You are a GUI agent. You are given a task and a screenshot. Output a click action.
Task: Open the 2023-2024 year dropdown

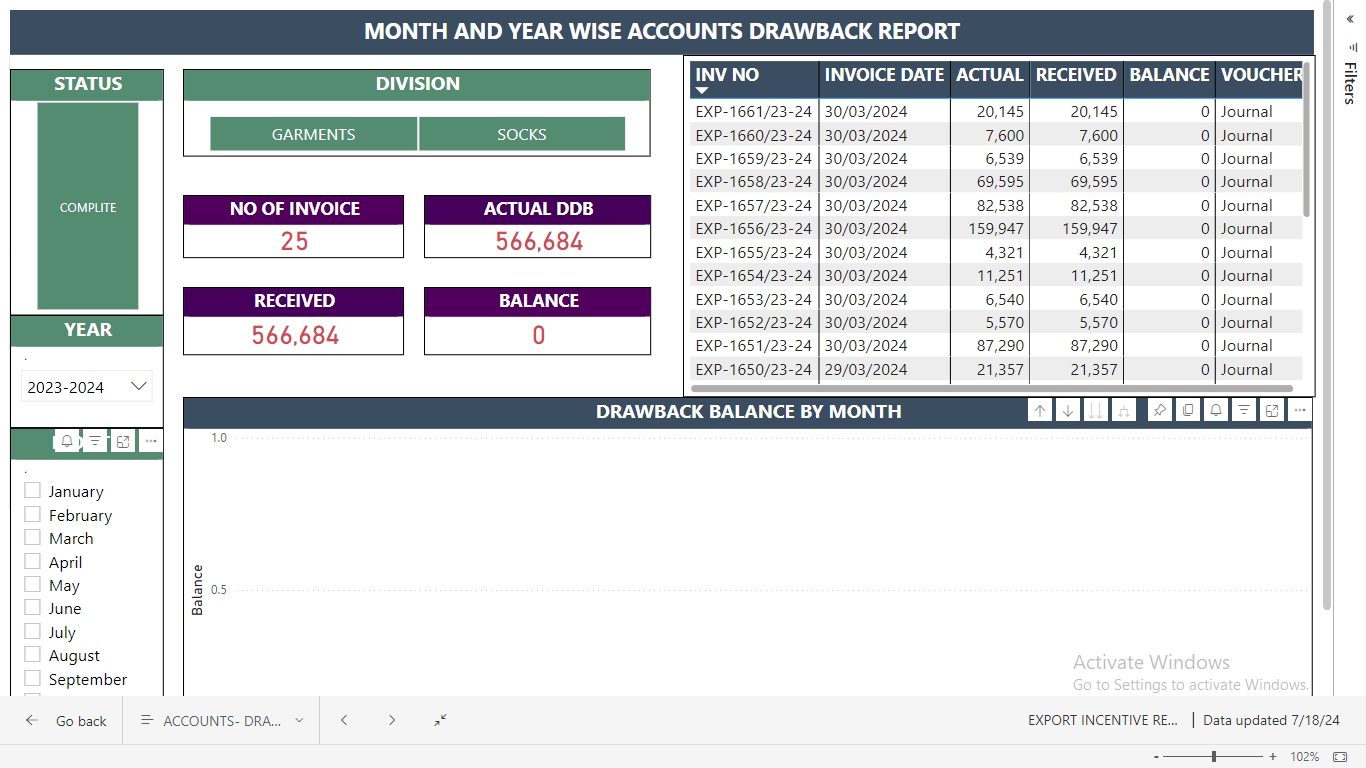point(139,386)
